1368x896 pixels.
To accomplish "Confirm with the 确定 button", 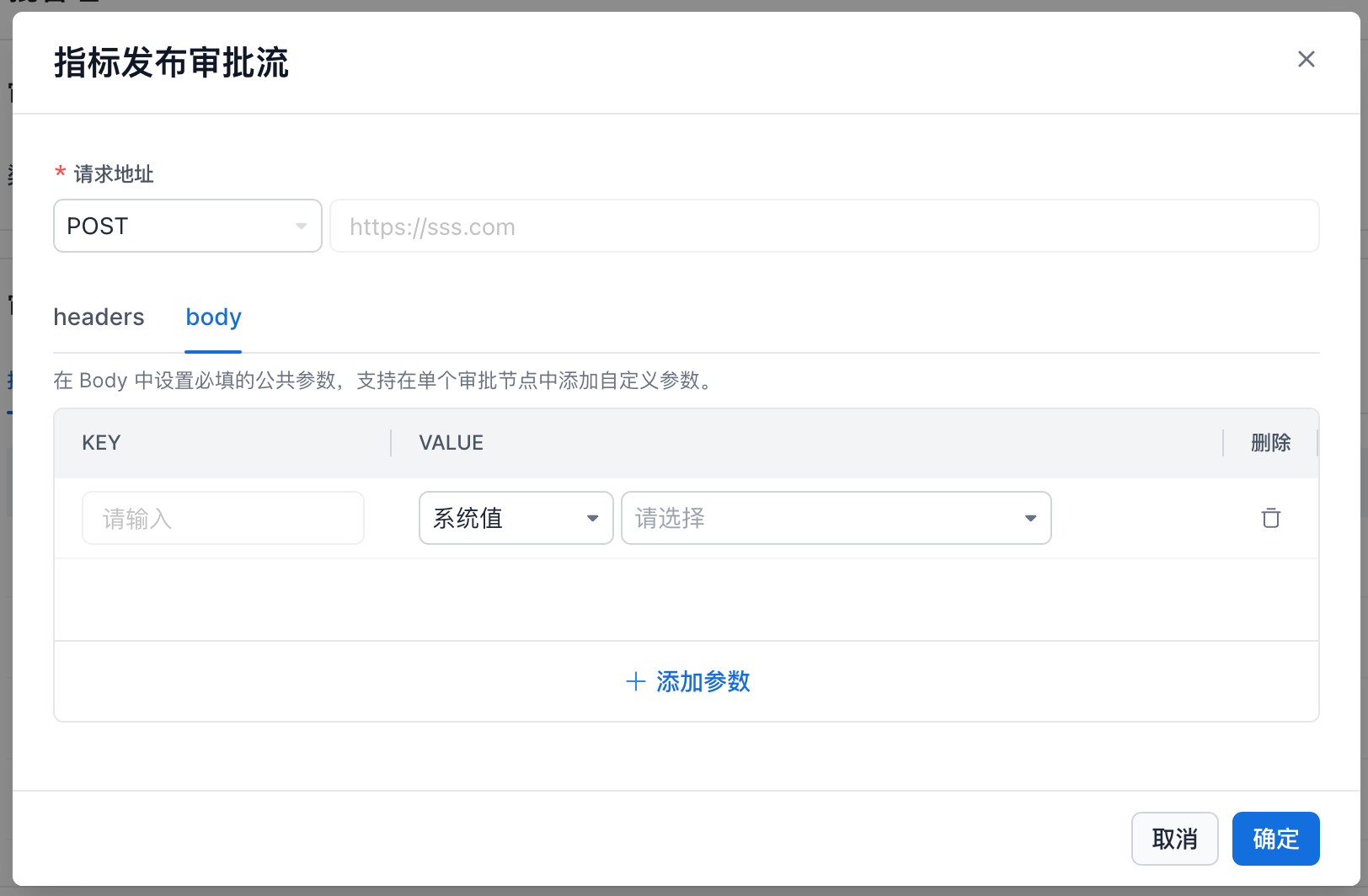I will [1275, 839].
